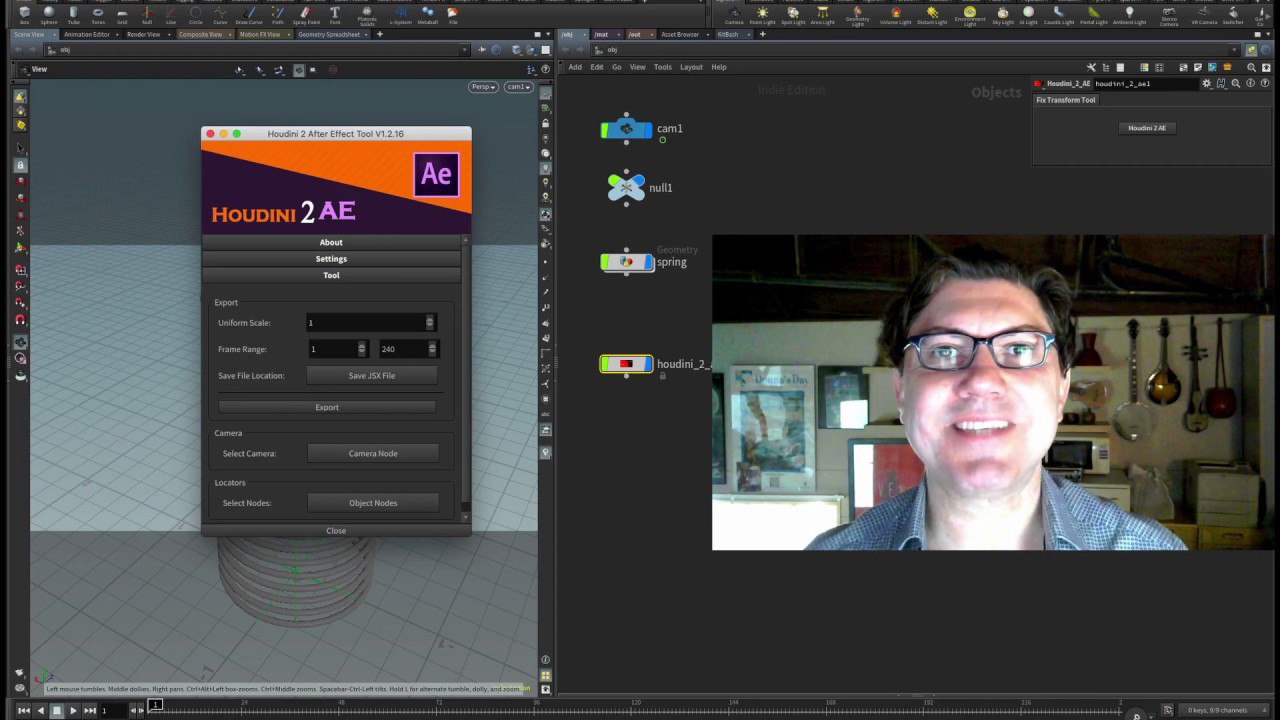Select the Grid shelf tool
The height and width of the screenshot is (720, 1280).
coord(122,15)
